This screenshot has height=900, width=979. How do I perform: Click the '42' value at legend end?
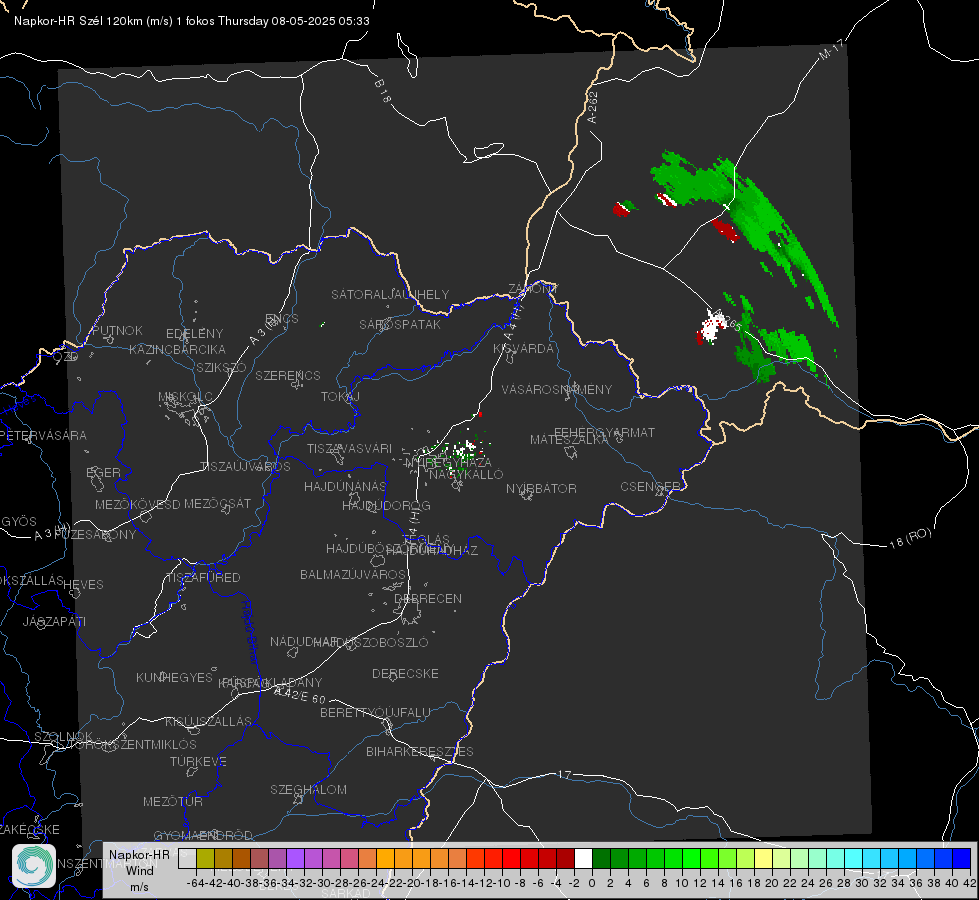click(969, 883)
